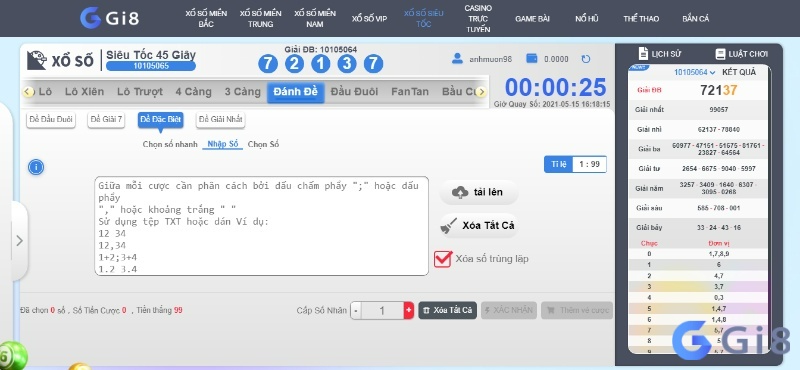Clear entries with broom Xóa Tất Cả
This screenshot has width=800, height=370.
478,226
